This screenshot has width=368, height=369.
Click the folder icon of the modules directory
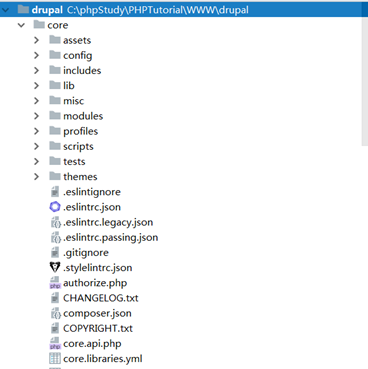point(55,116)
